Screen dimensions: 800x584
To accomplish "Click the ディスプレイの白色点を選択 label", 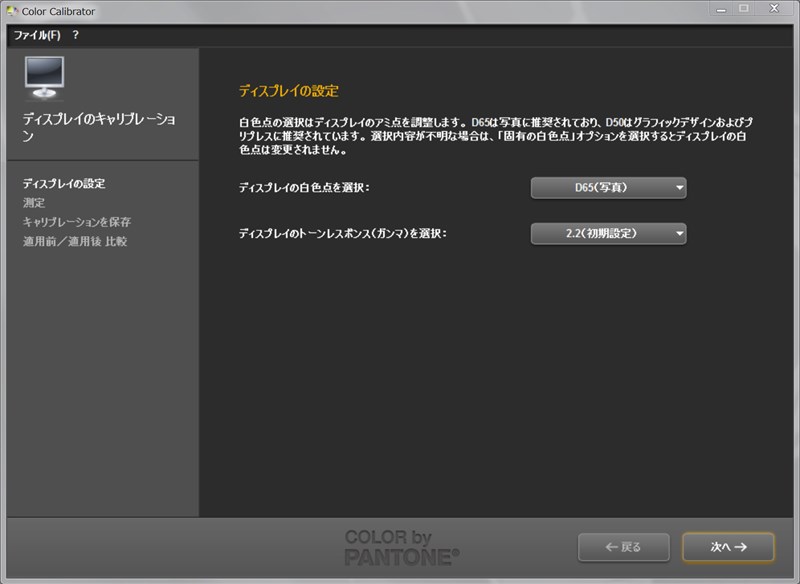I will (x=304, y=188).
